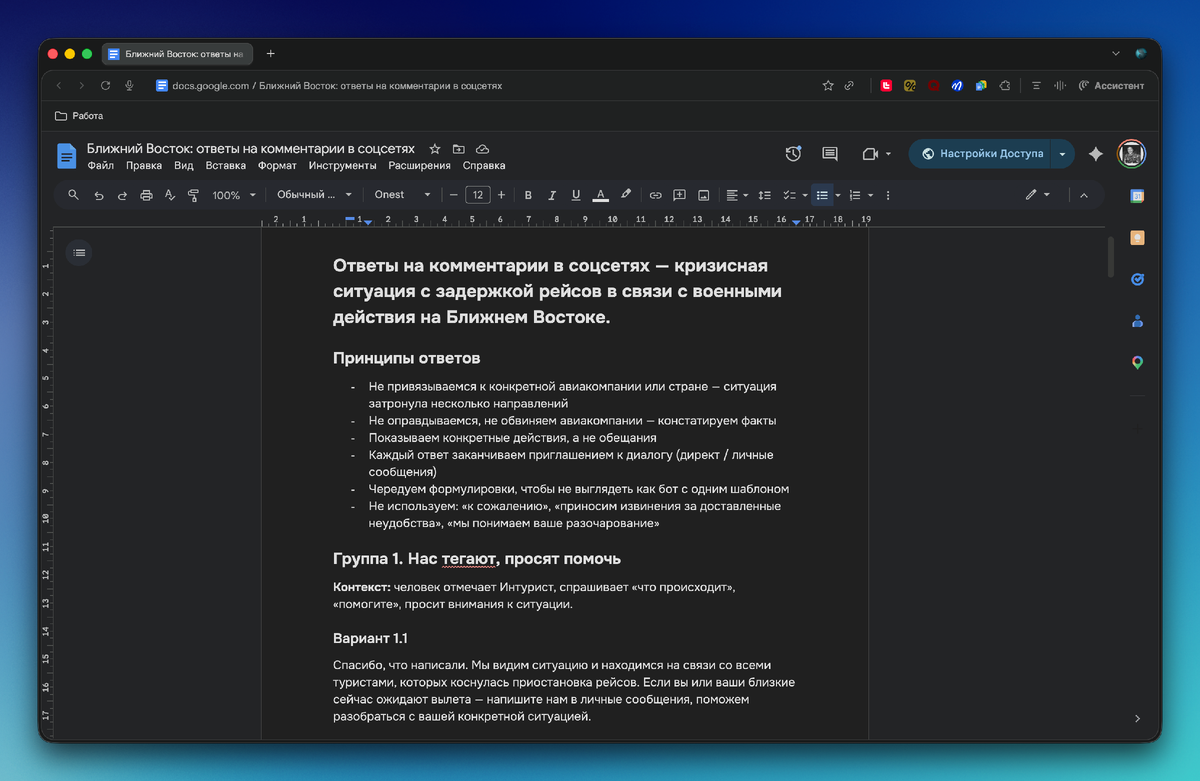Click the Настройки Доступа button

click(x=982, y=154)
